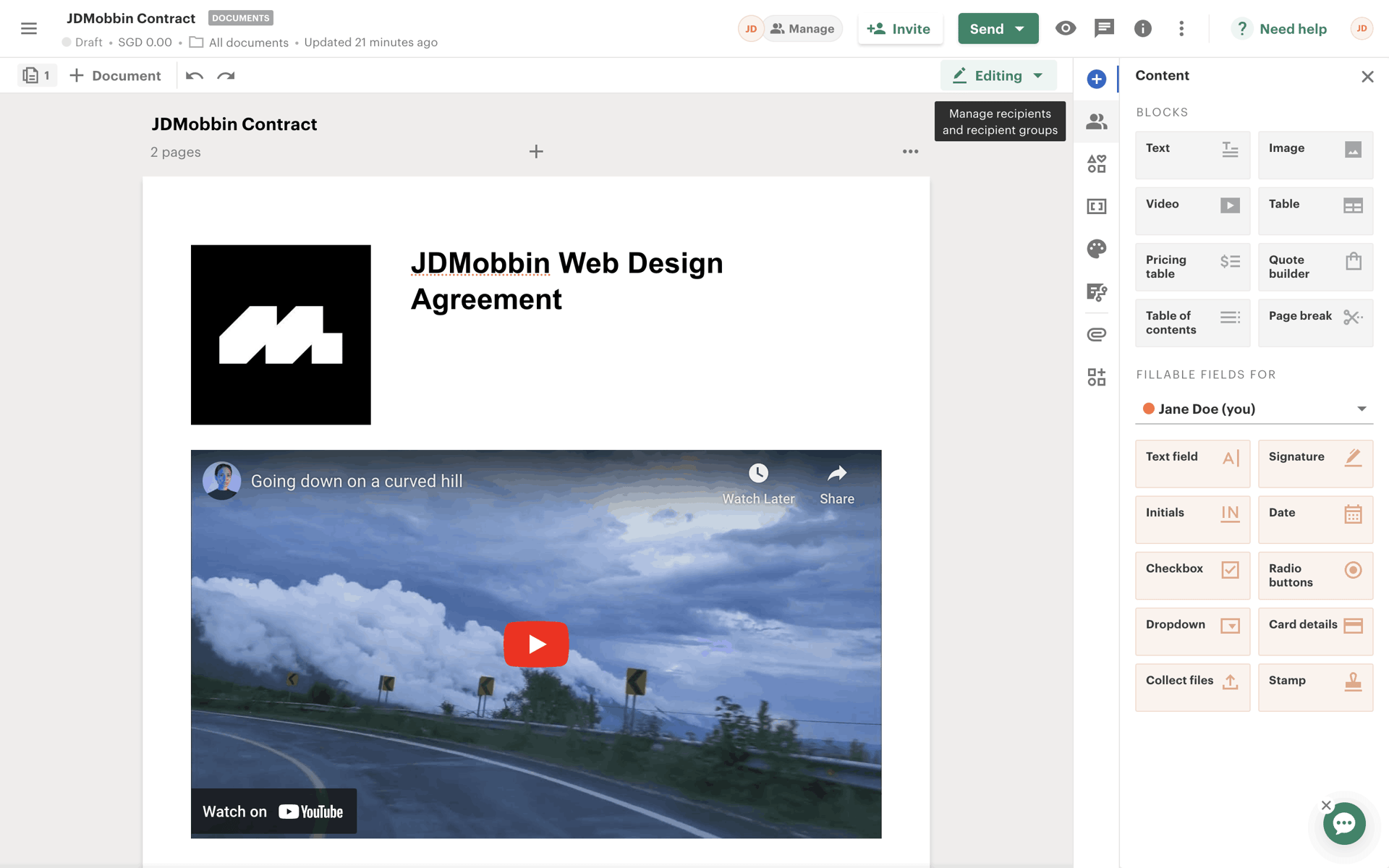Close the Content panel

tap(1367, 77)
